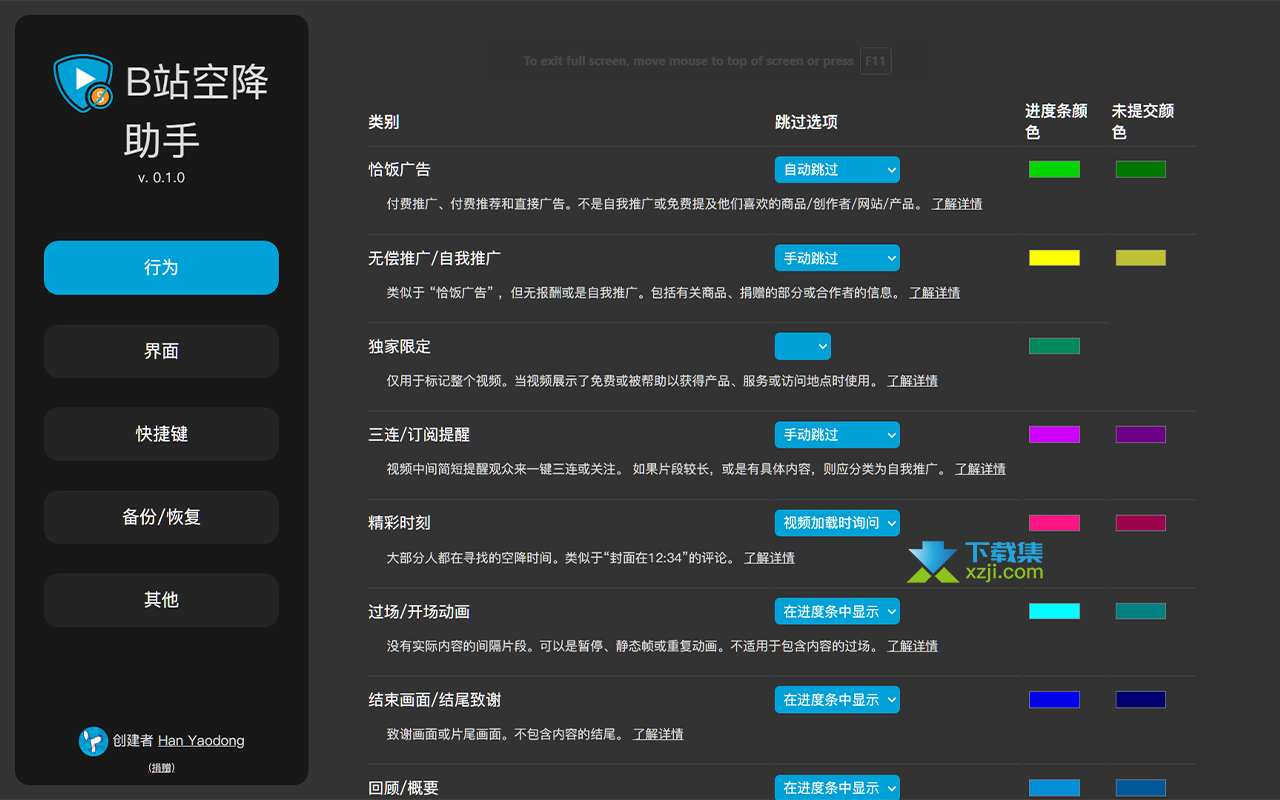The height and width of the screenshot is (800, 1280).
Task: Click the B站空降助手 shield logo icon
Action: point(84,82)
